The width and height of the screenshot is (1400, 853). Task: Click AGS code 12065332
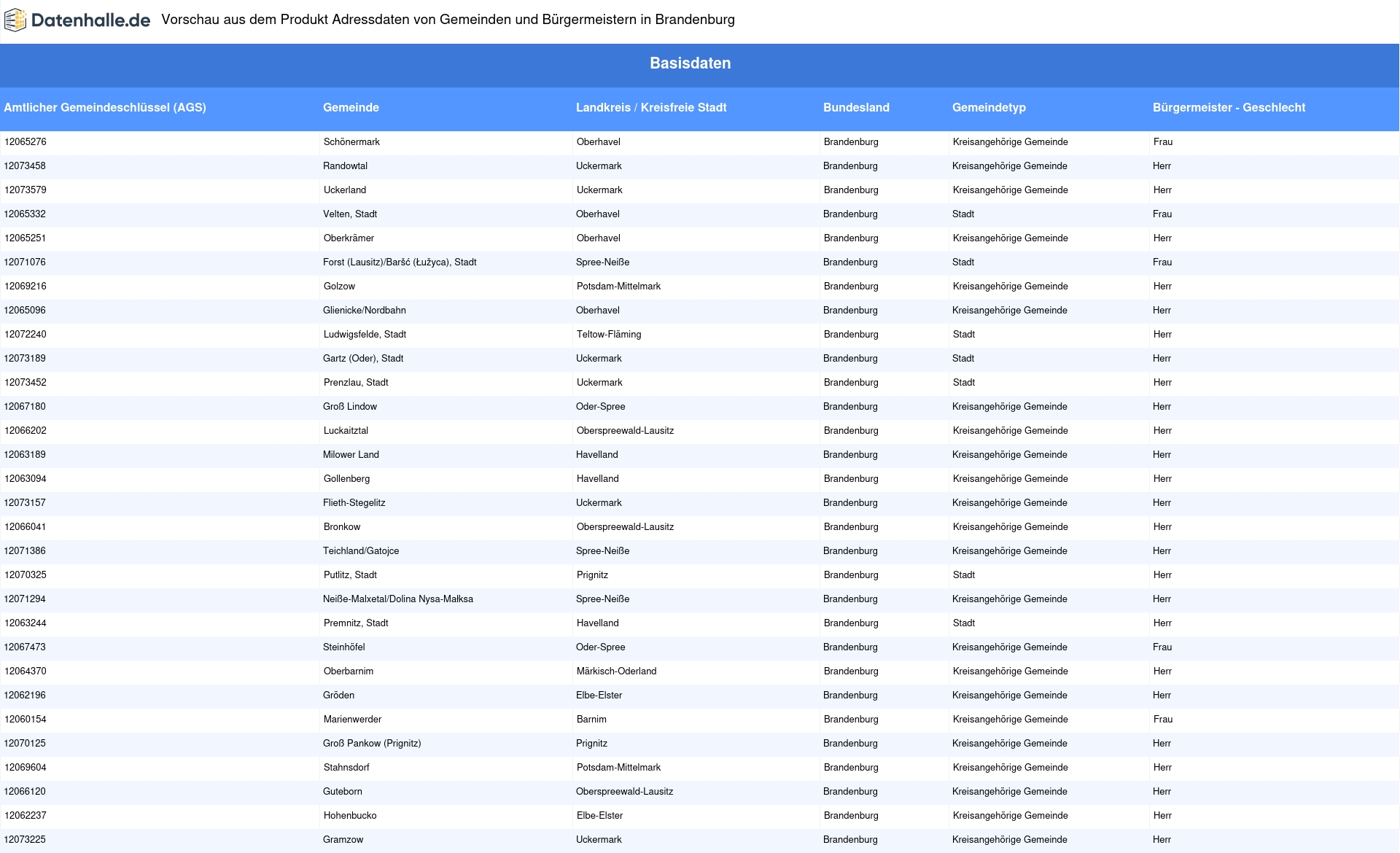point(25,214)
